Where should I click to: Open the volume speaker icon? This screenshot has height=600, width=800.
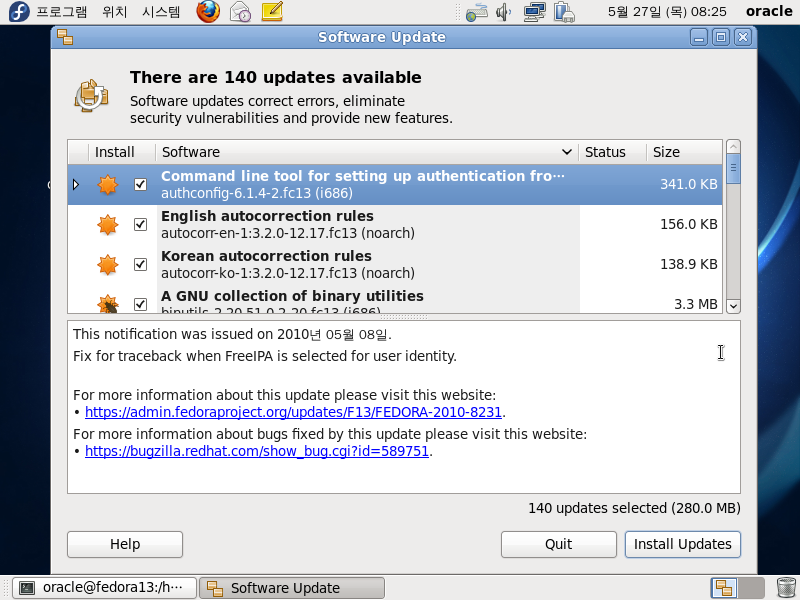(x=504, y=12)
